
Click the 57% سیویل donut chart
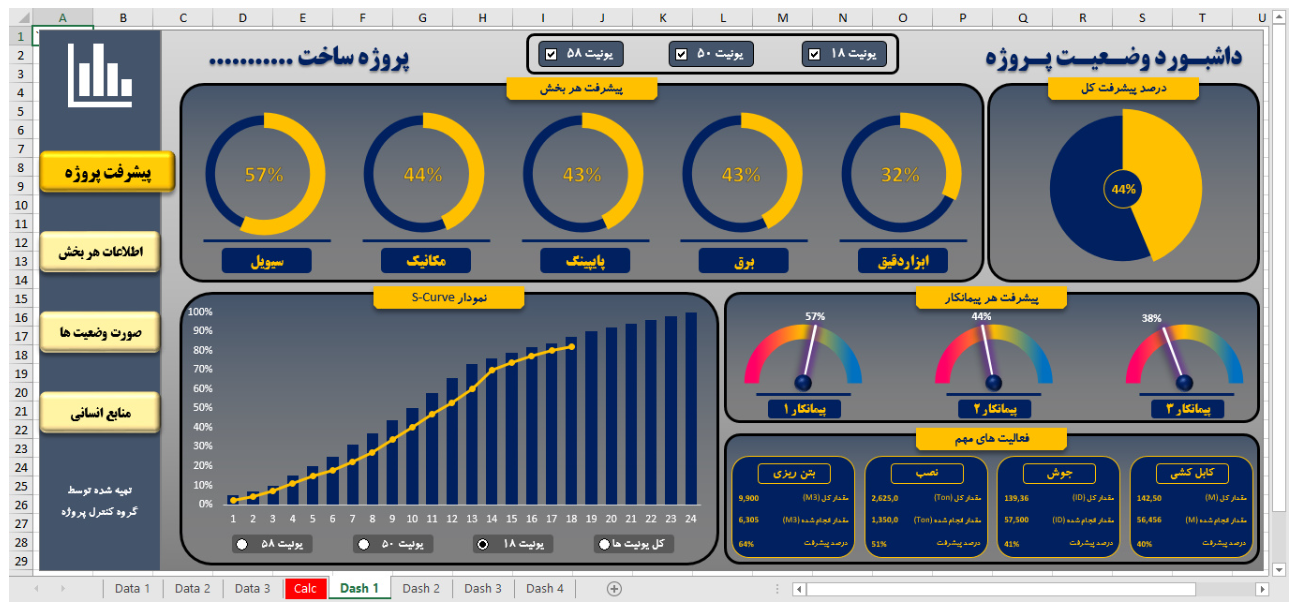pos(264,175)
